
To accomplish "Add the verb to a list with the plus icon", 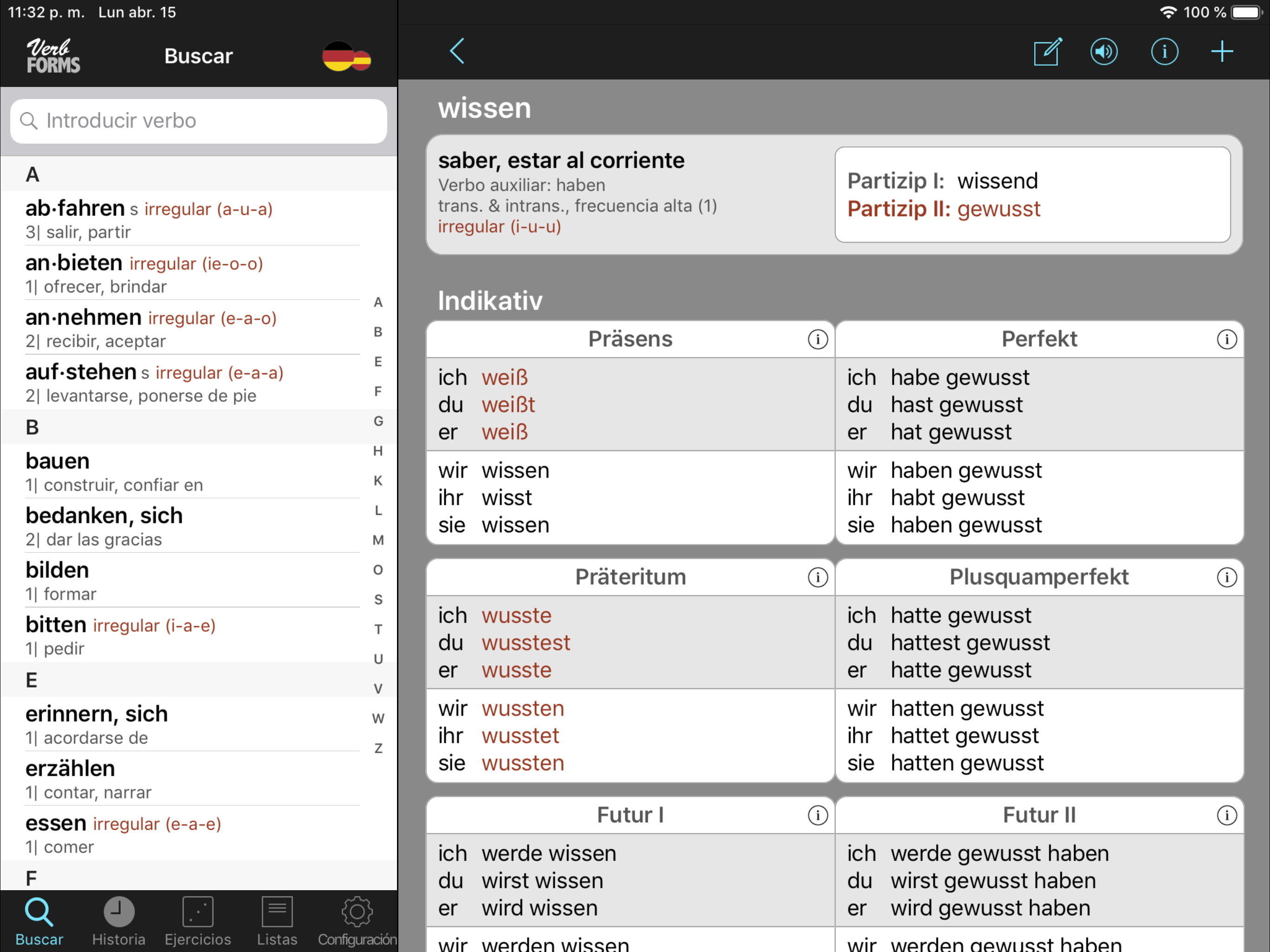I will pyautogui.click(x=1222, y=52).
